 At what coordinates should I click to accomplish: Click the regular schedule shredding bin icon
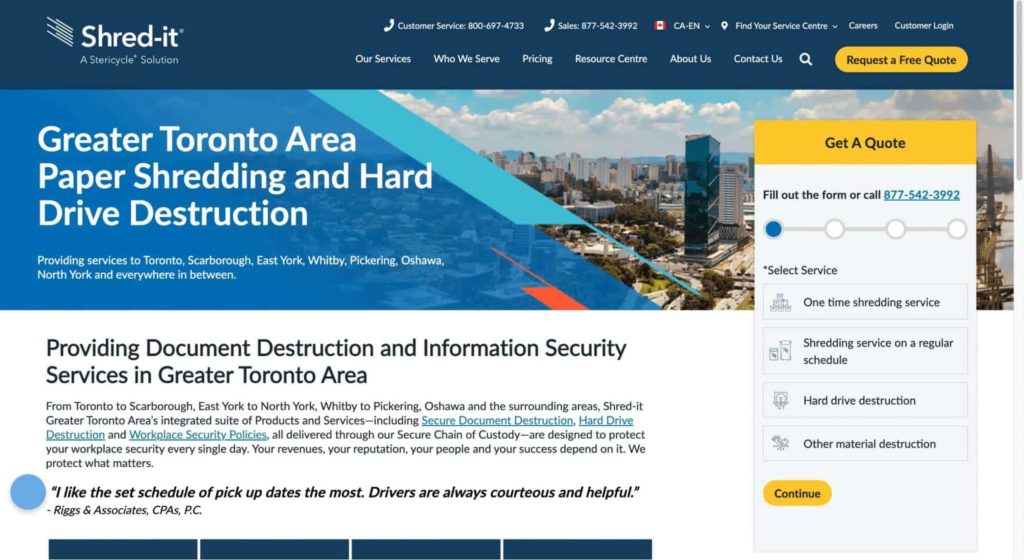(780, 350)
